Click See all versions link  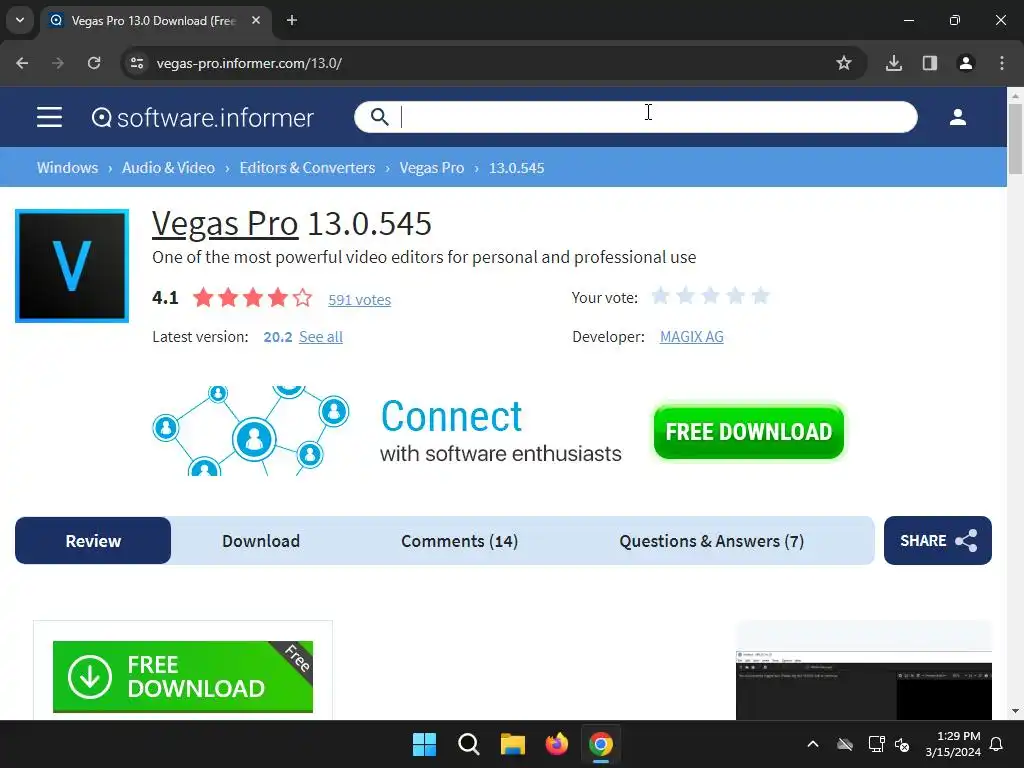(321, 337)
